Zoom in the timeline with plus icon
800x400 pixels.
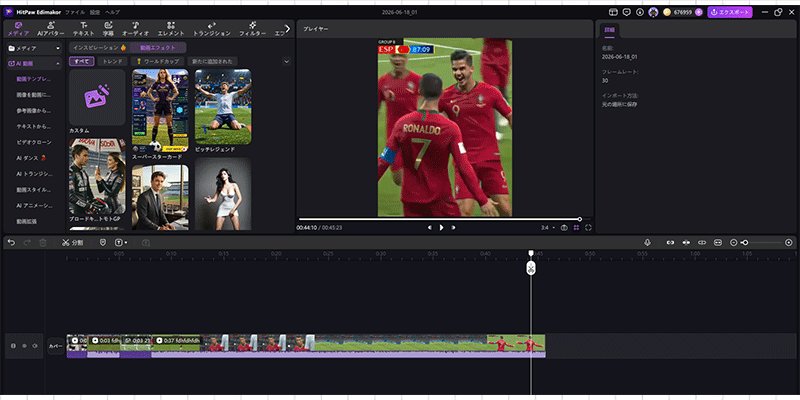pyautogui.click(x=789, y=243)
